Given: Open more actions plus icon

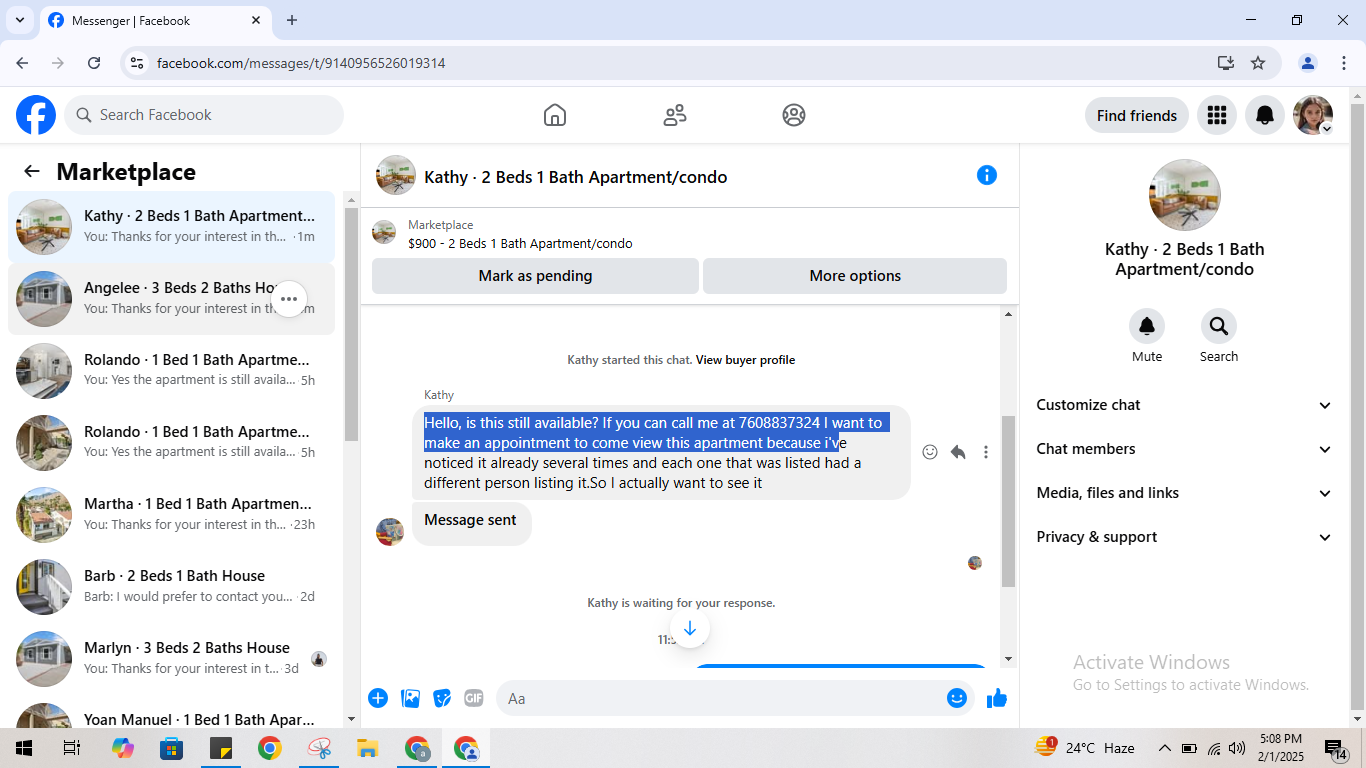Looking at the screenshot, I should [x=378, y=698].
